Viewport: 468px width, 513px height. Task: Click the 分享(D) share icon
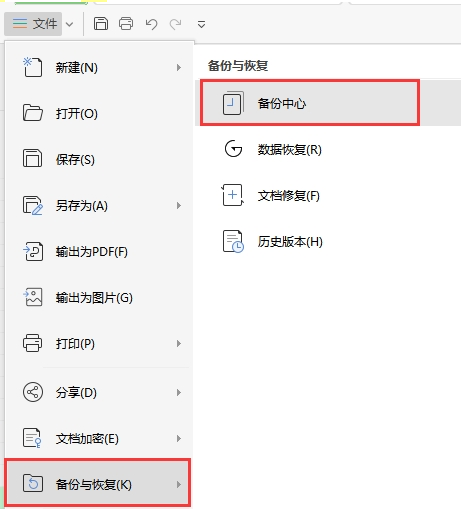coord(33,392)
